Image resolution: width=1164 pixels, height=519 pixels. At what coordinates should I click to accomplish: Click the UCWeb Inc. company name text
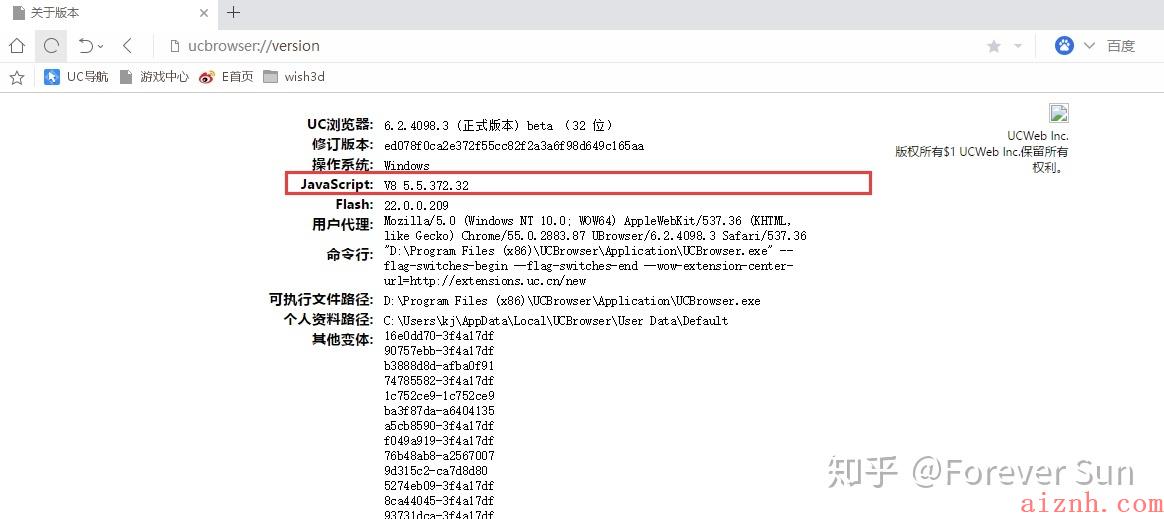point(1037,136)
